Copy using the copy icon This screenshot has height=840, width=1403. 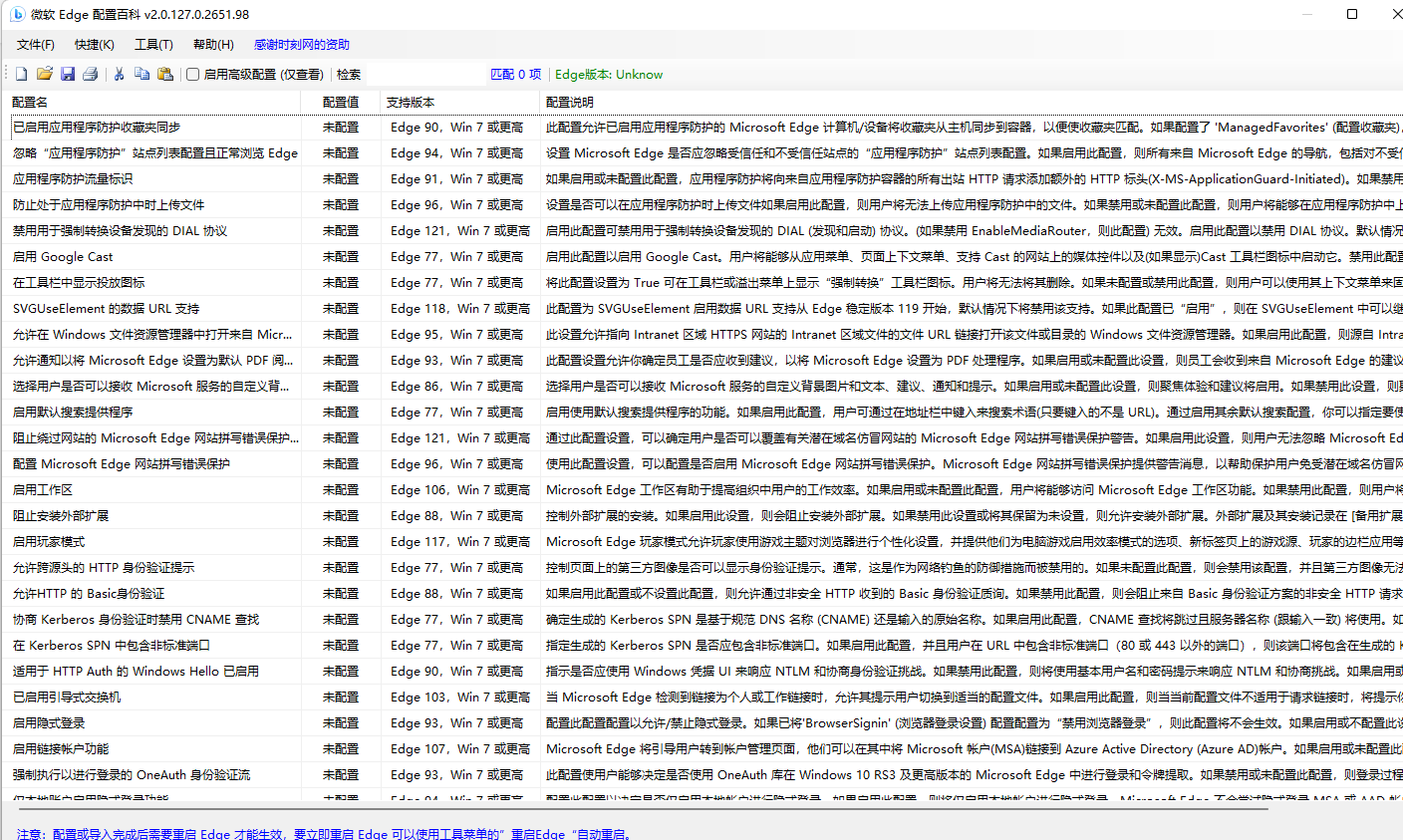pos(140,73)
